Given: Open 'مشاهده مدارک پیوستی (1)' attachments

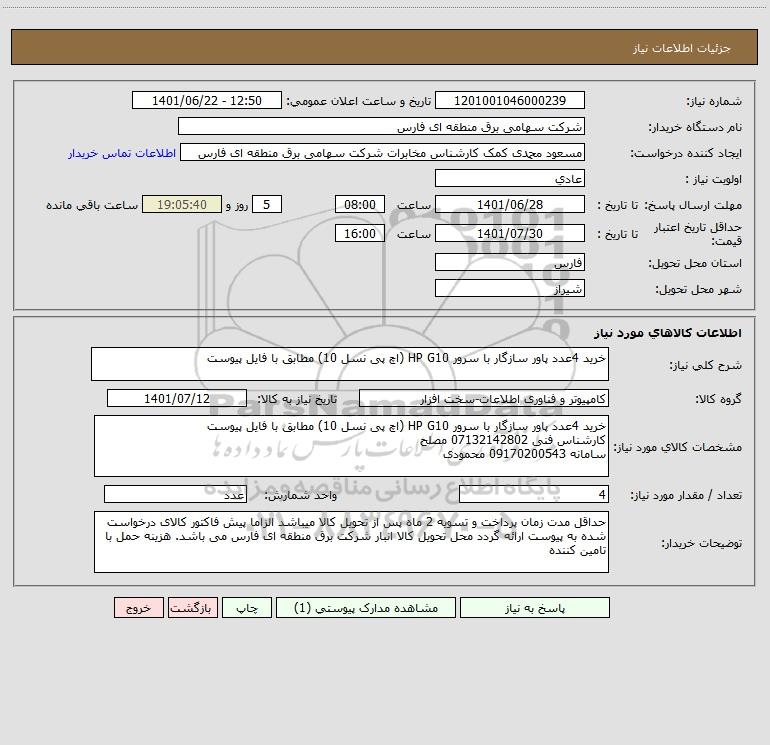Looking at the screenshot, I should click(366, 607).
